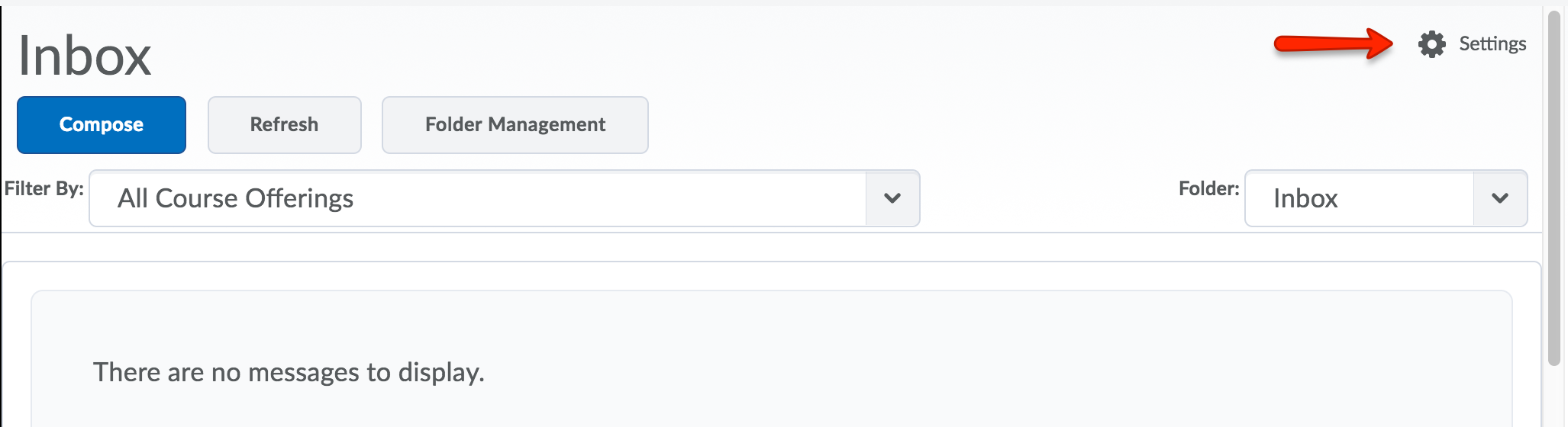Click the scrollbar track below the thumb
This screenshot has height=427, width=1568.
point(1554,396)
